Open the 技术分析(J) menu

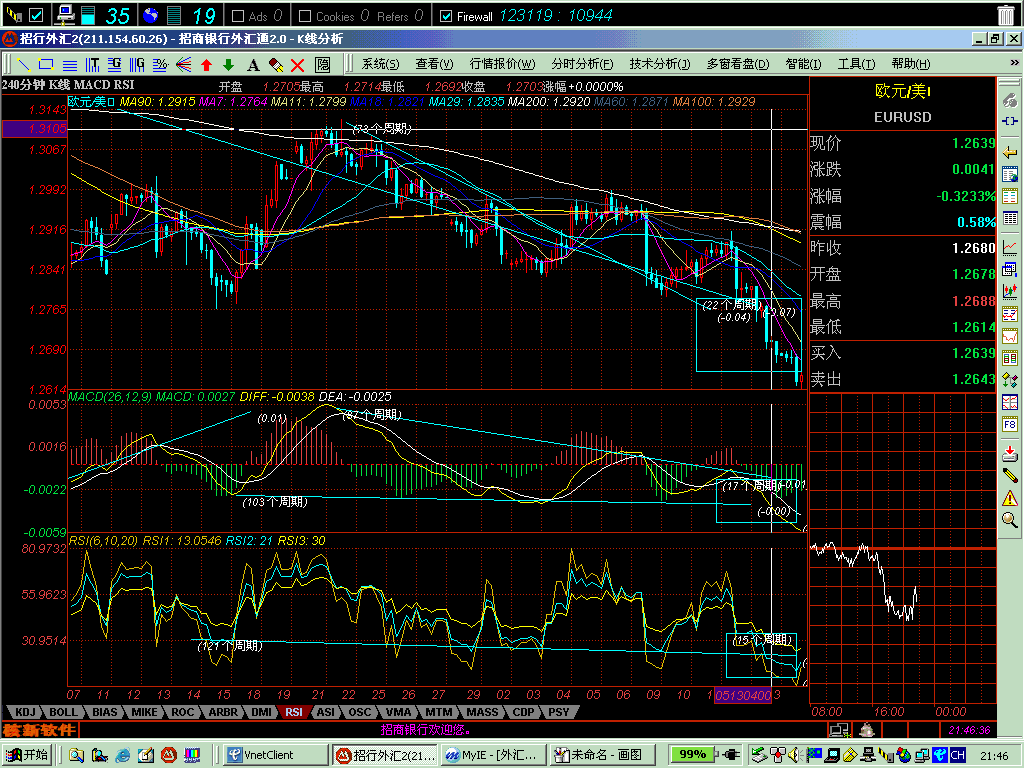pyautogui.click(x=660, y=64)
